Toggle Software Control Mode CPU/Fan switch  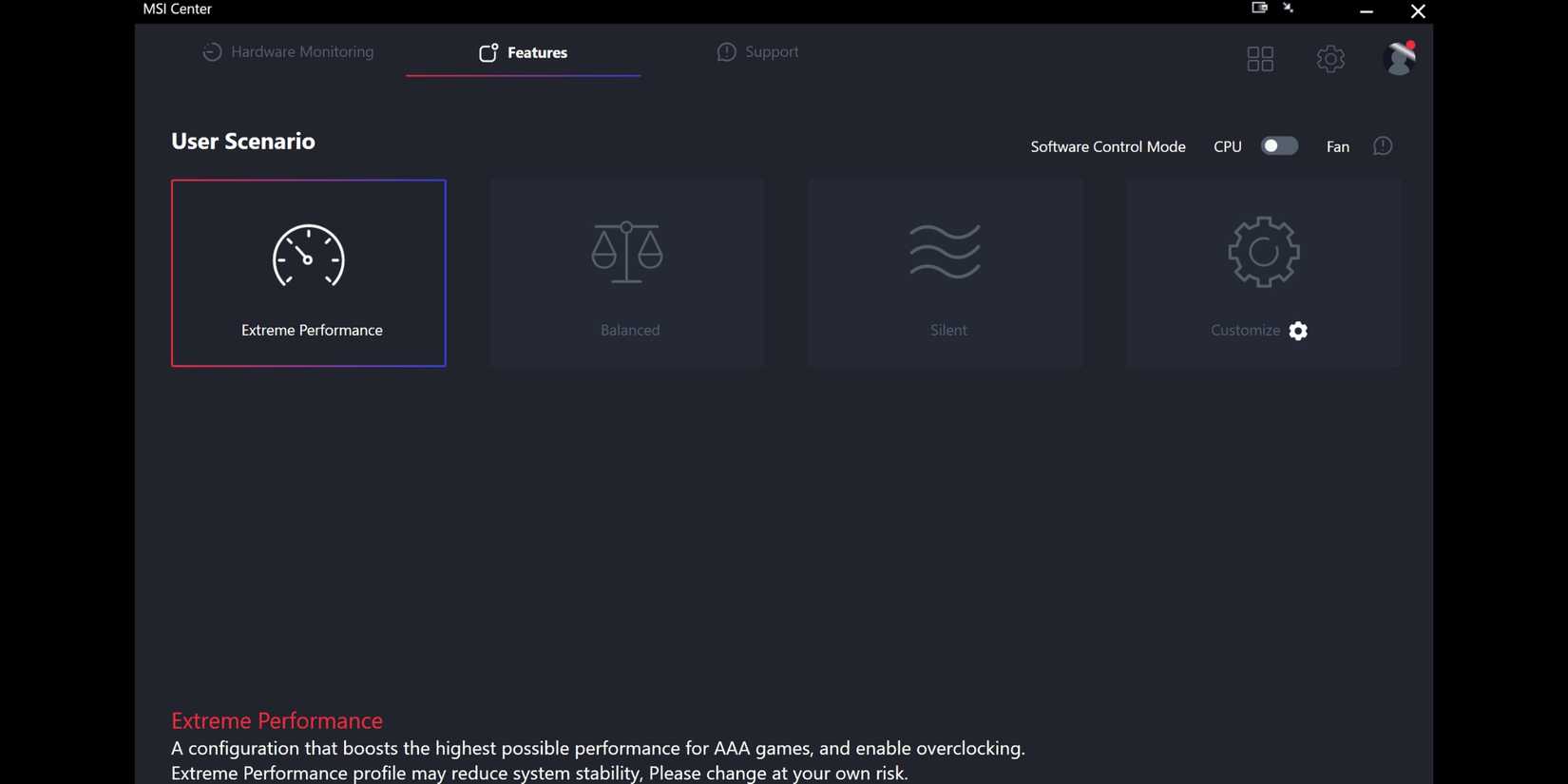(1279, 146)
